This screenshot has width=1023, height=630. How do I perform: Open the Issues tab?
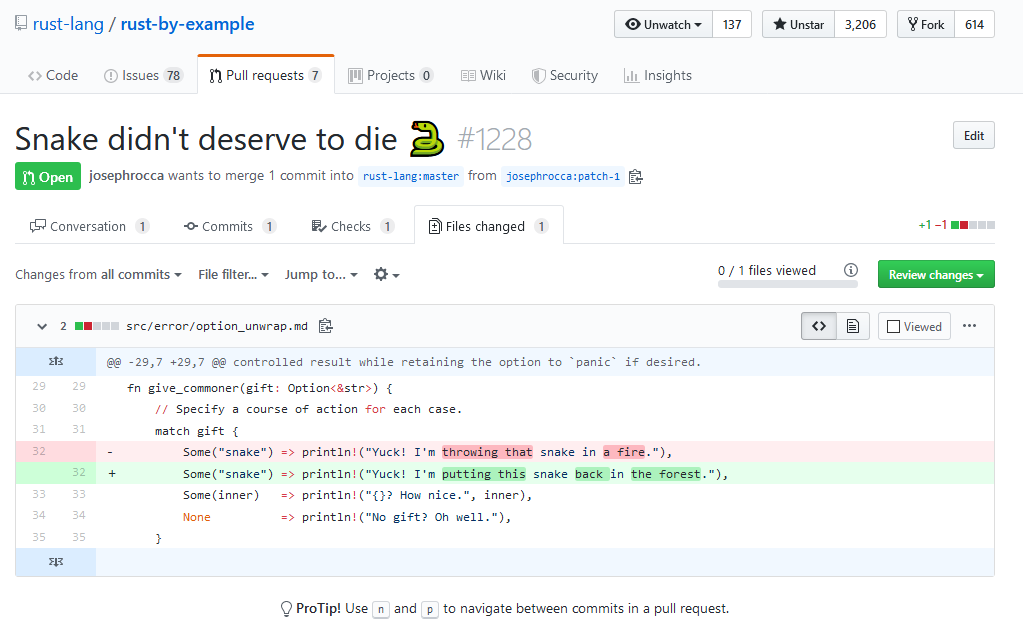(x=143, y=76)
